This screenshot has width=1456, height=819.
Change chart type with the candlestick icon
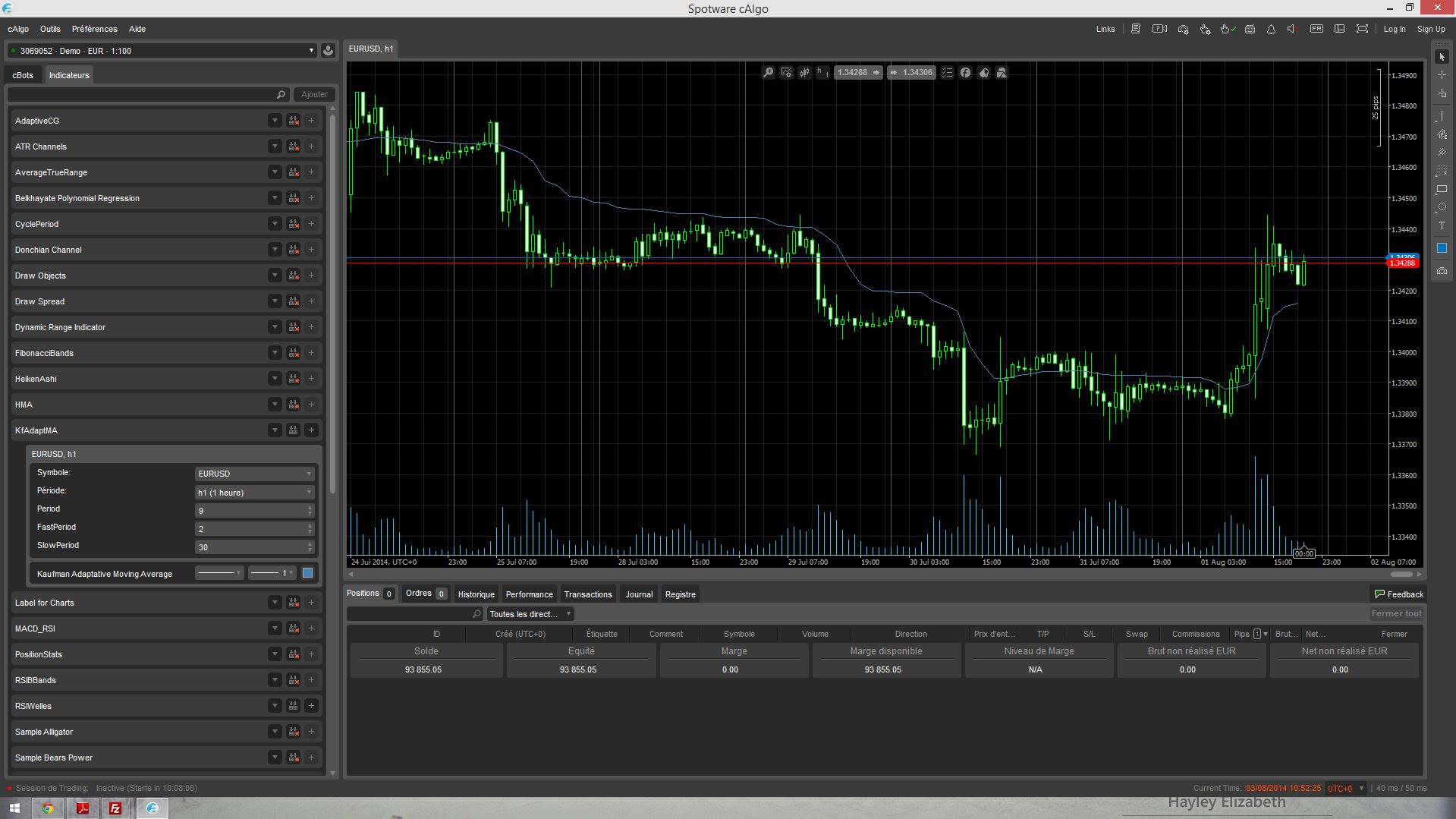[804, 73]
